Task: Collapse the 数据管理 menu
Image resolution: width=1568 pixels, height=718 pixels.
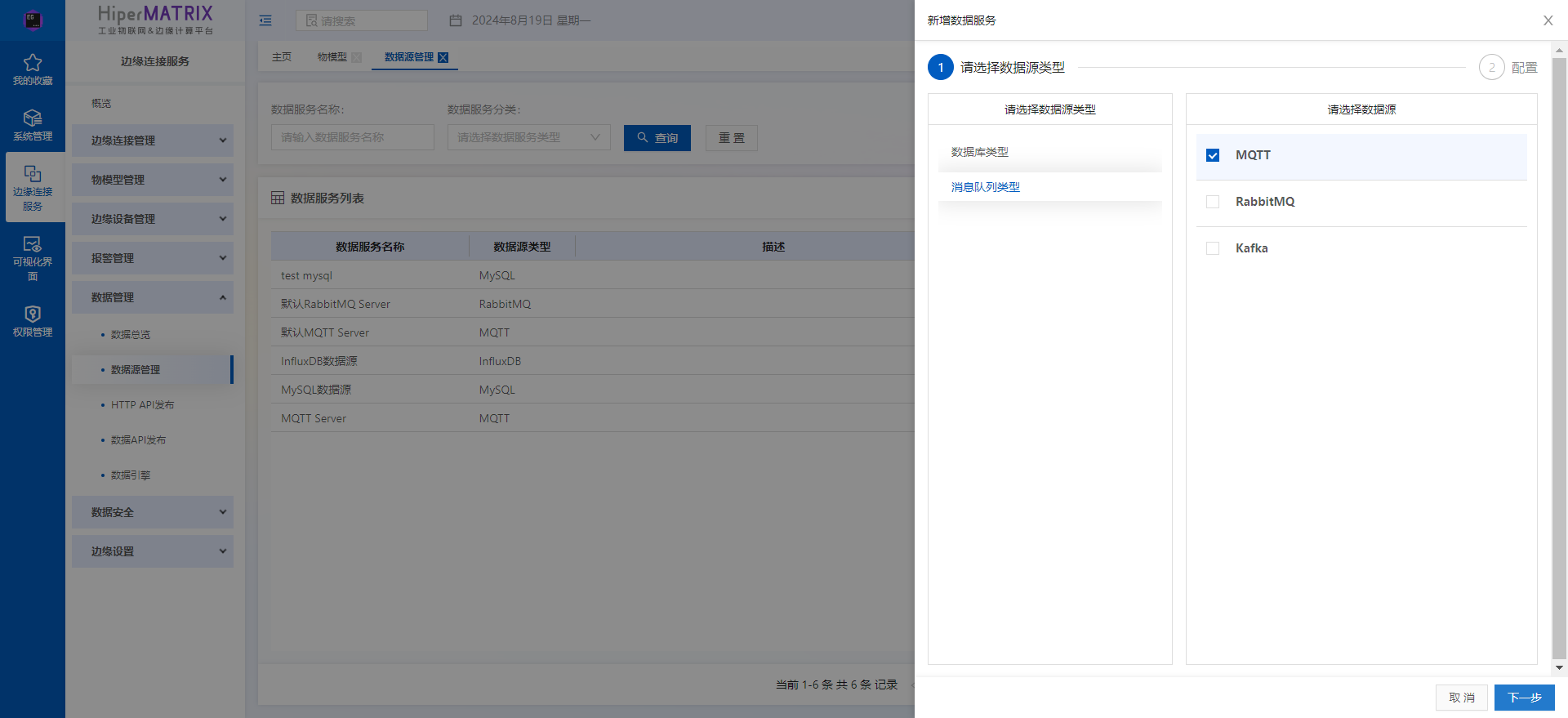Action: coord(153,297)
